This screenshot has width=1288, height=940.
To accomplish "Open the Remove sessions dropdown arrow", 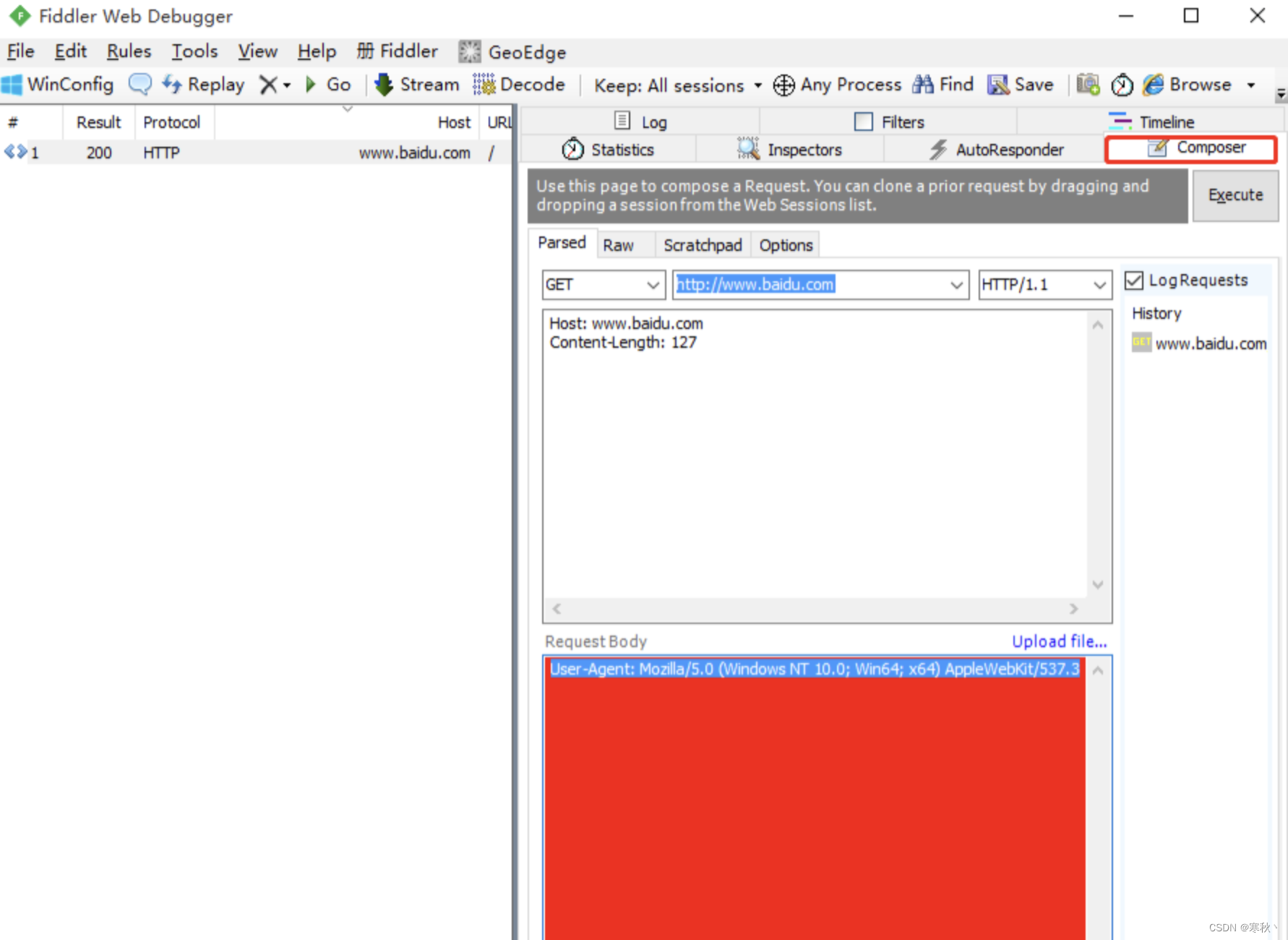I will pyautogui.click(x=287, y=85).
